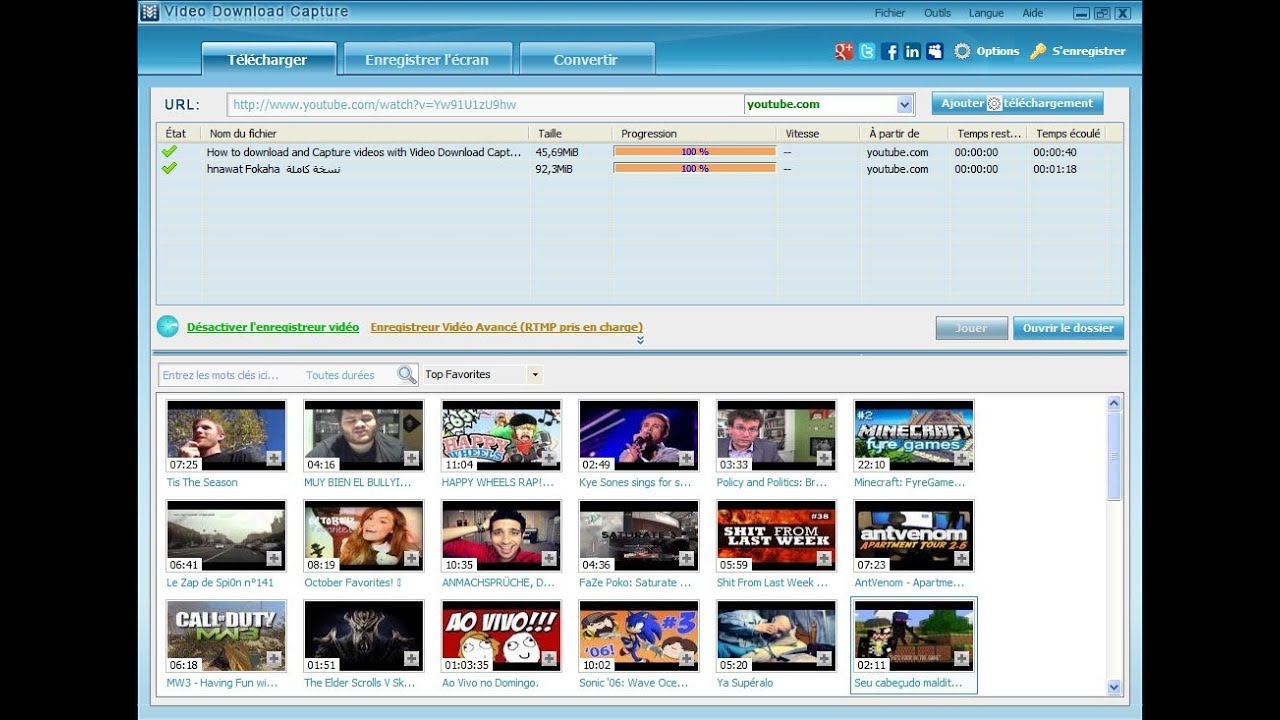This screenshot has height=720, width=1280.
Task: Click the Google+ share icon
Action: pyautogui.click(x=843, y=52)
